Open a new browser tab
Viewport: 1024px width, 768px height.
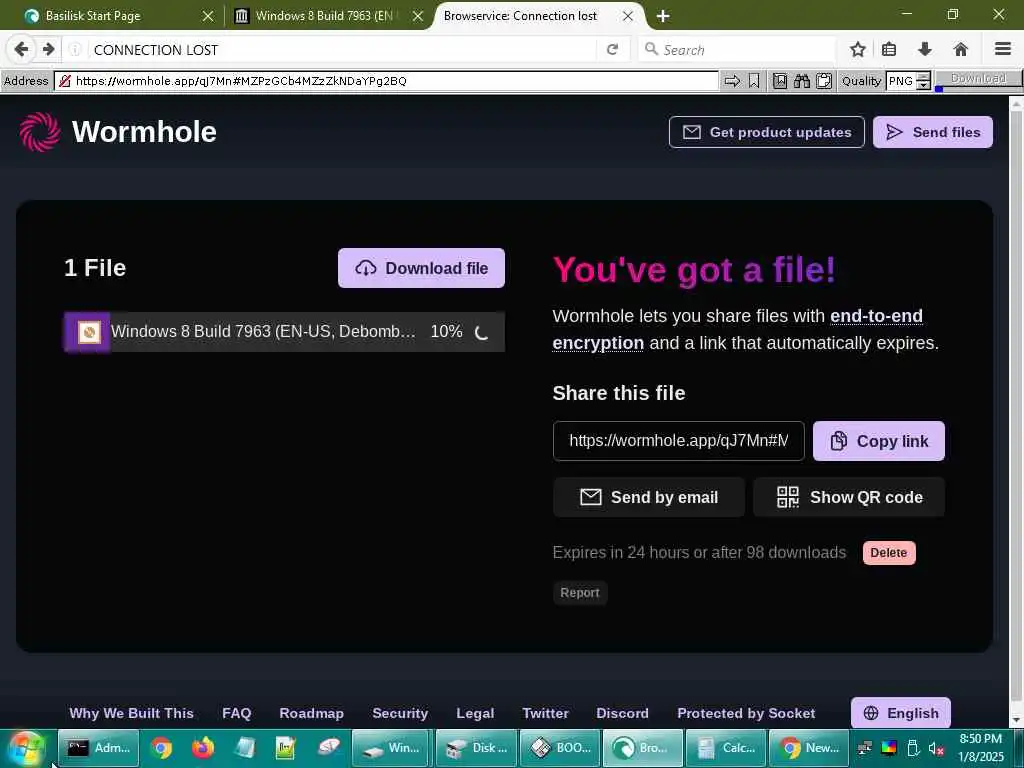[663, 16]
